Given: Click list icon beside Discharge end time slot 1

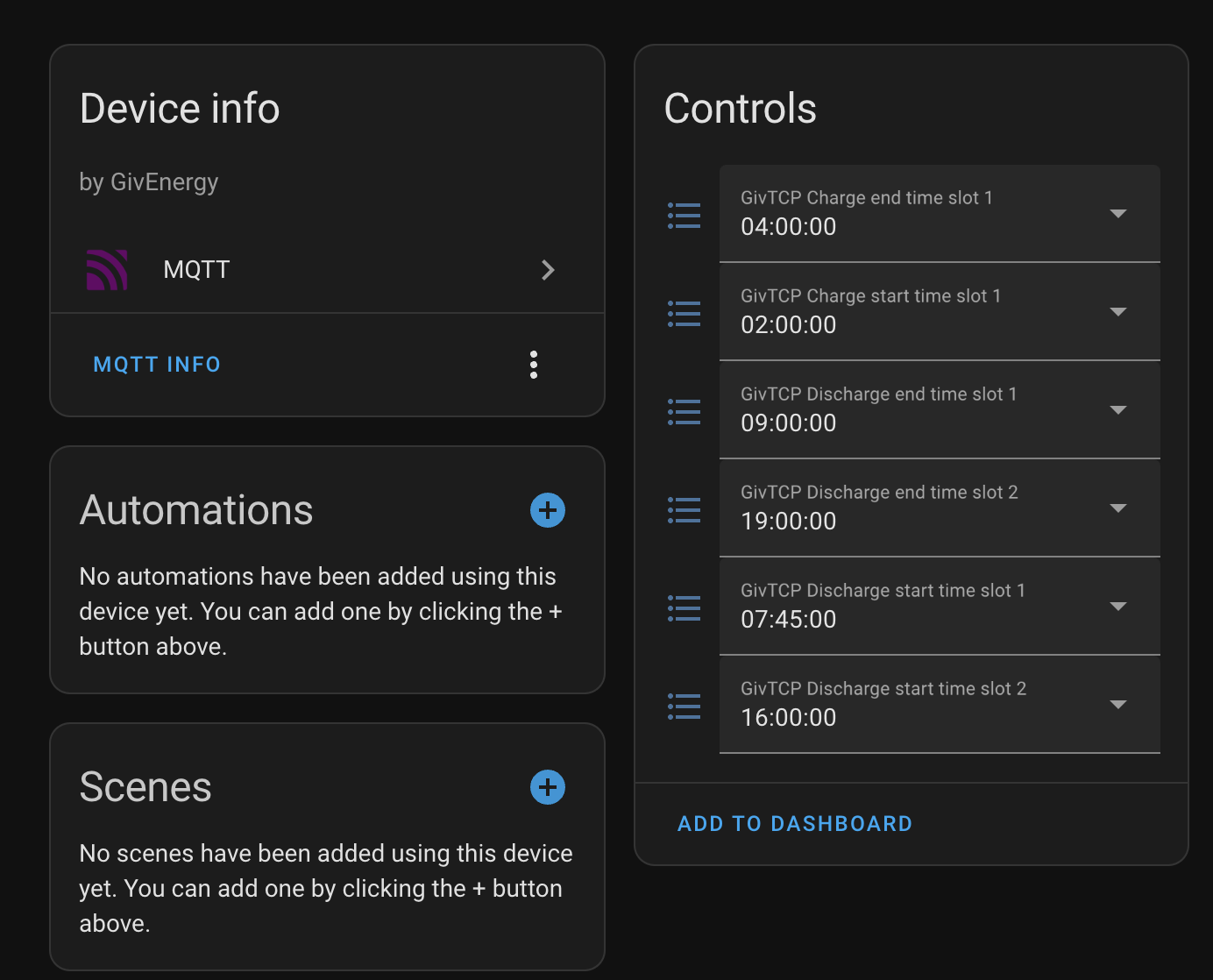Looking at the screenshot, I should pyautogui.click(x=684, y=411).
